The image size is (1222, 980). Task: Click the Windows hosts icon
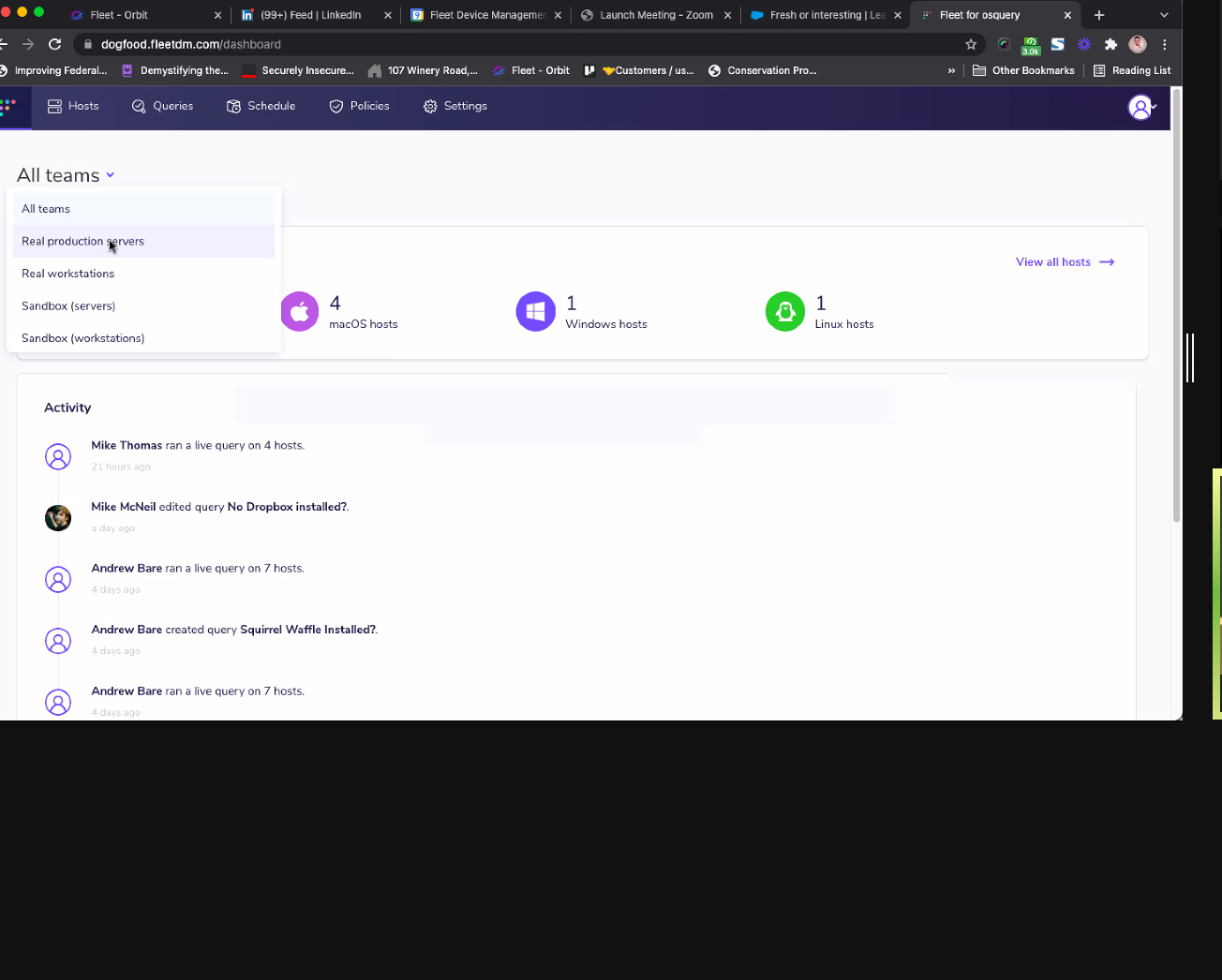(536, 312)
